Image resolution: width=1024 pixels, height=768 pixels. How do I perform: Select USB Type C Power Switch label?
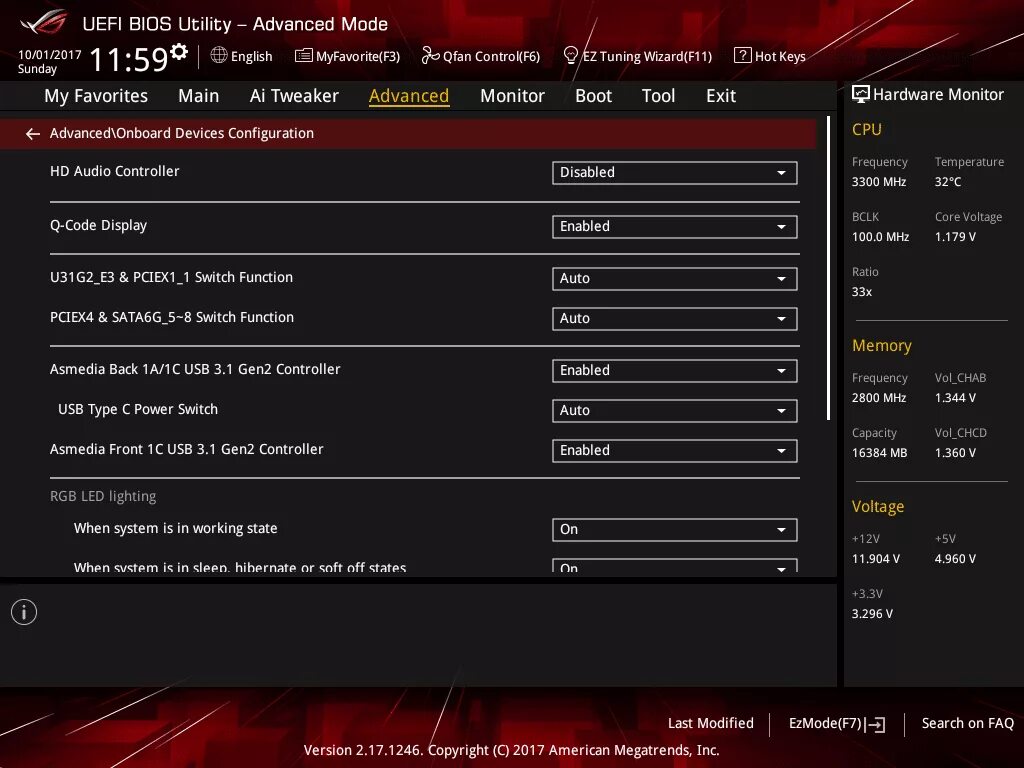tap(138, 409)
